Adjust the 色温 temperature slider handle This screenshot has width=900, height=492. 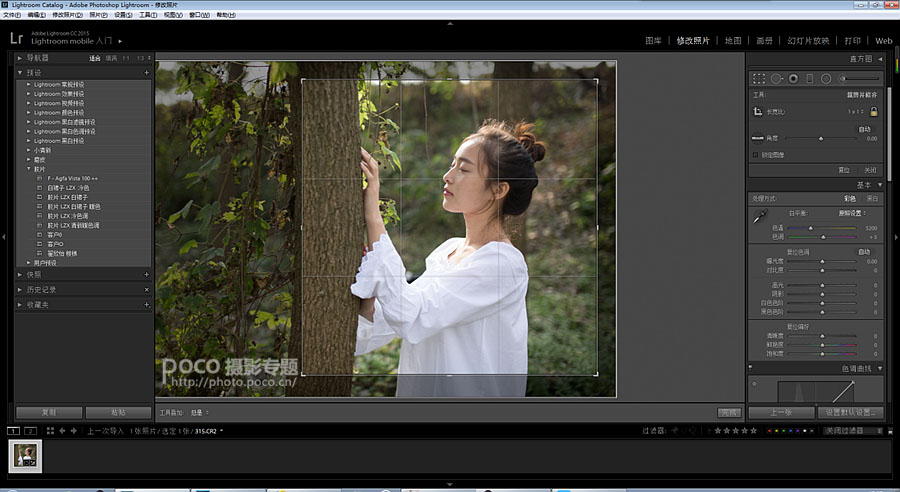point(810,228)
